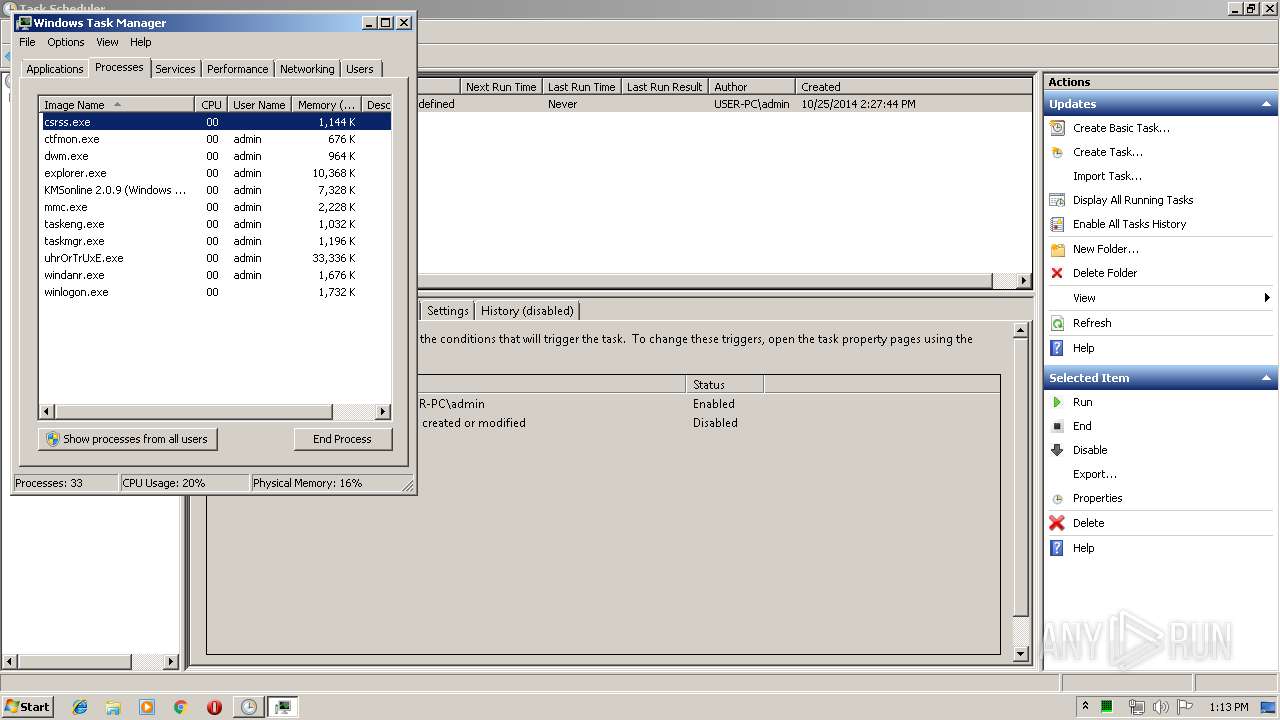Click the Create Basic Task icon
Screen dimensions: 1280x720
point(1057,128)
